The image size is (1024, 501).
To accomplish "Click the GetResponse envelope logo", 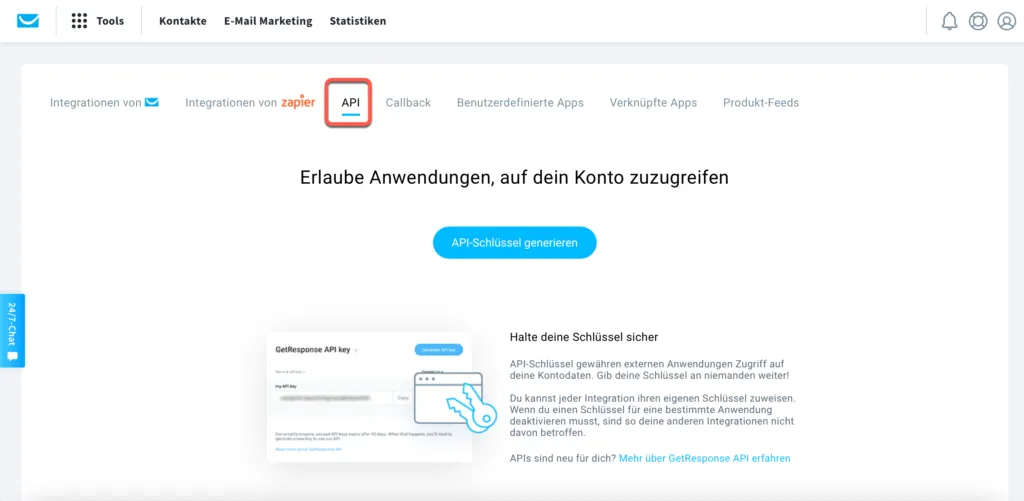I will pyautogui.click(x=28, y=21).
